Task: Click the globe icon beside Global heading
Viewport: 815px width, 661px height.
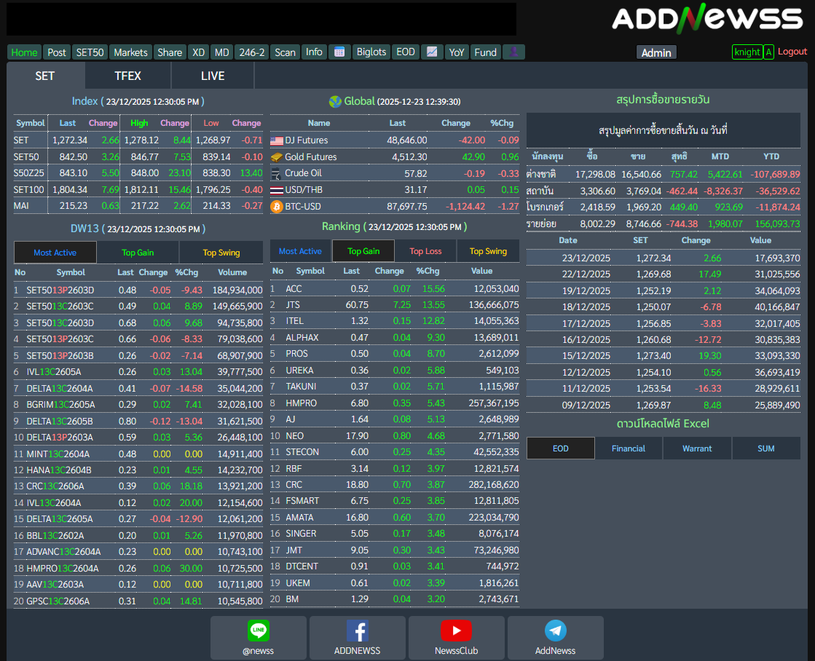Action: pyautogui.click(x=335, y=101)
